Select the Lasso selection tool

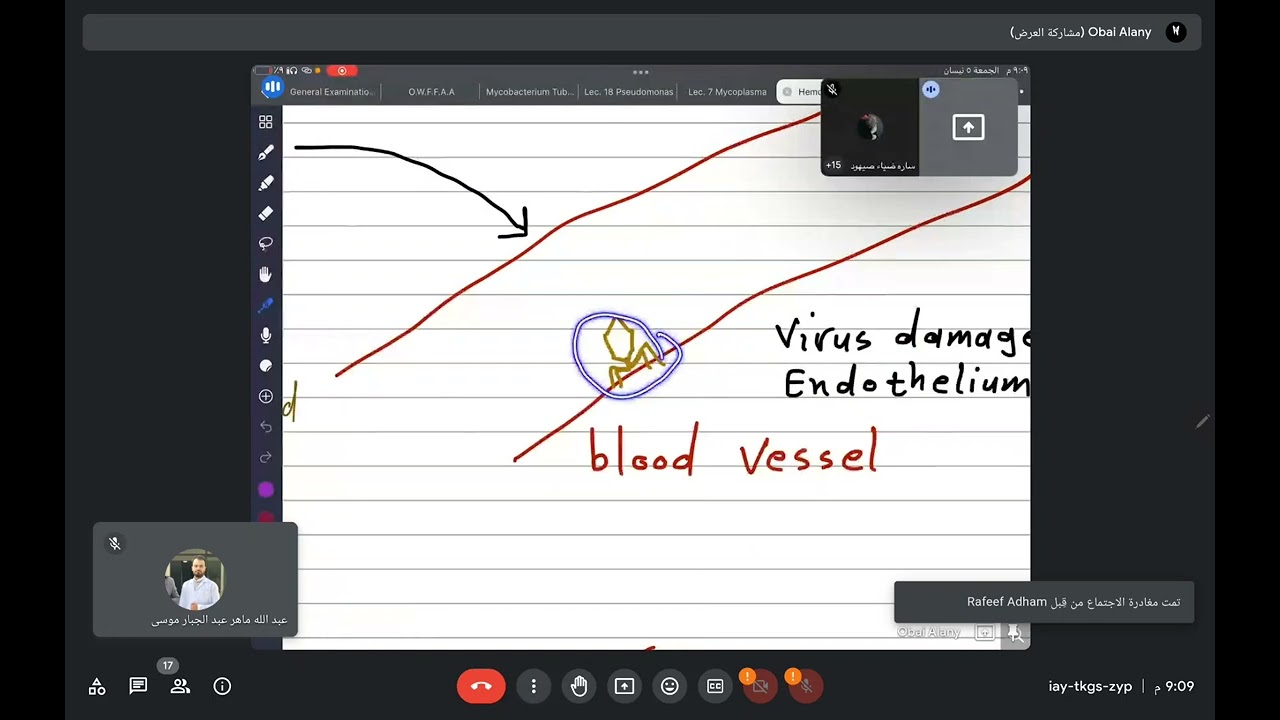coord(265,244)
